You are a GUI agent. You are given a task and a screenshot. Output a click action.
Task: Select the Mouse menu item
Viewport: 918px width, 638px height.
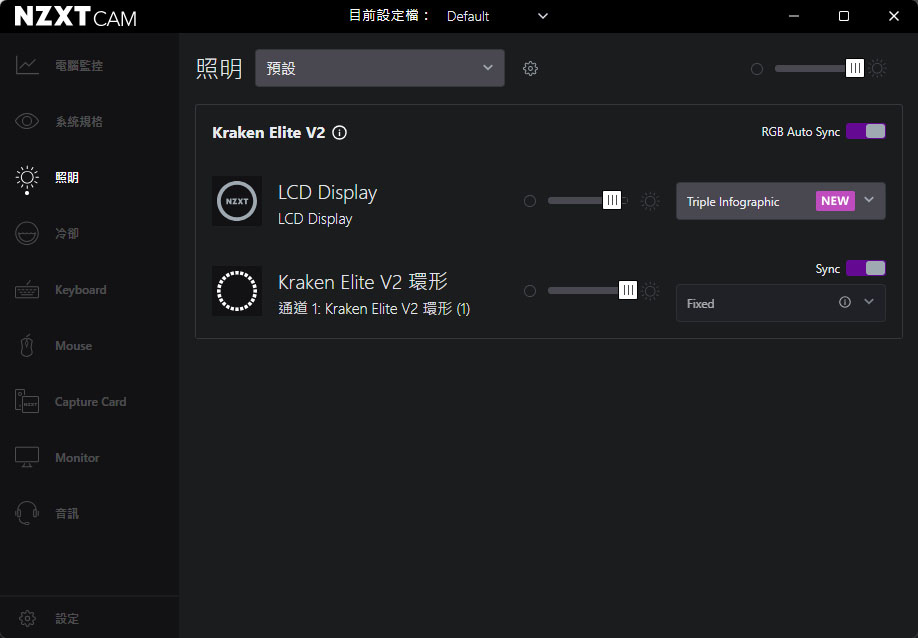point(73,346)
